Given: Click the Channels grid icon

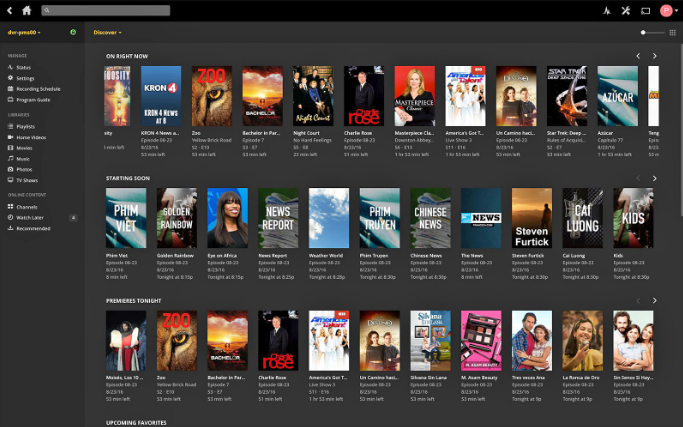Looking at the screenshot, I should pyautogui.click(x=10, y=207).
